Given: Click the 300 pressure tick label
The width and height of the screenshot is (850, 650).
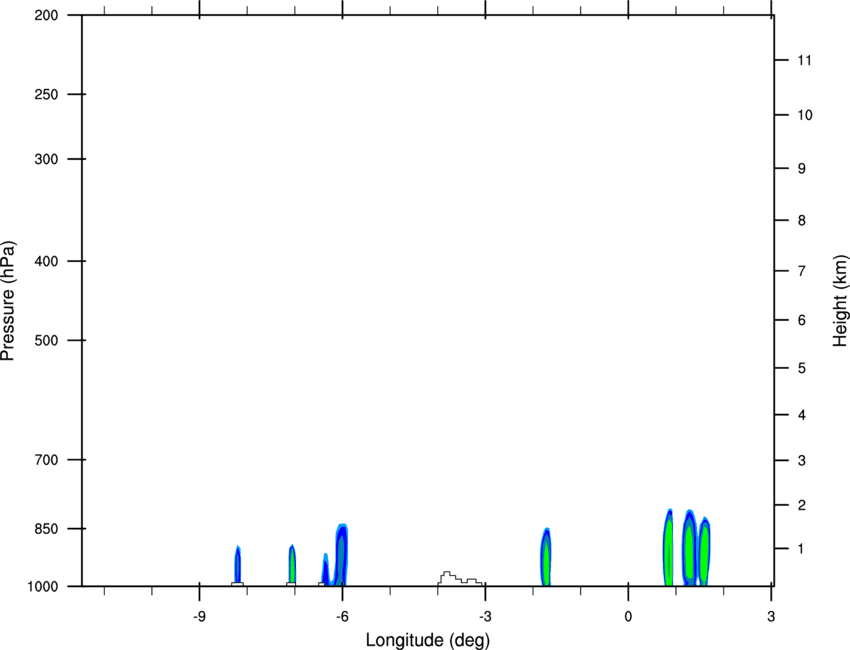Looking at the screenshot, I should coord(46,159).
